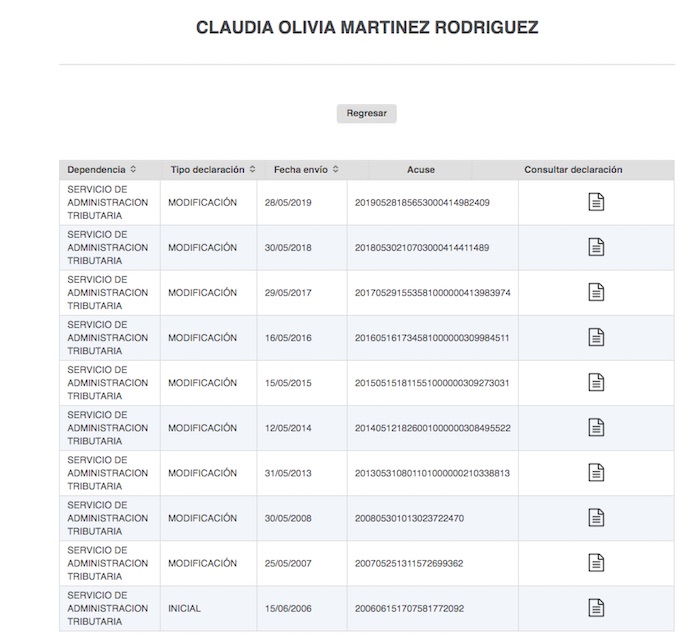
Task: Sort table by Tipo declaración column
Action: click(x=252, y=170)
